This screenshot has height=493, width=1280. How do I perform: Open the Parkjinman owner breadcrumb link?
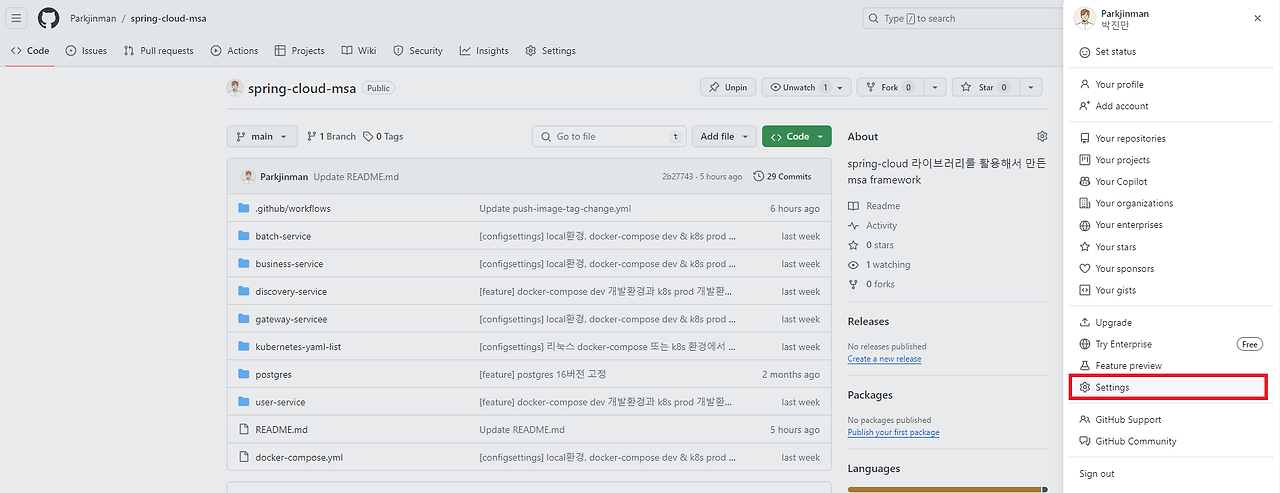tap(92, 18)
